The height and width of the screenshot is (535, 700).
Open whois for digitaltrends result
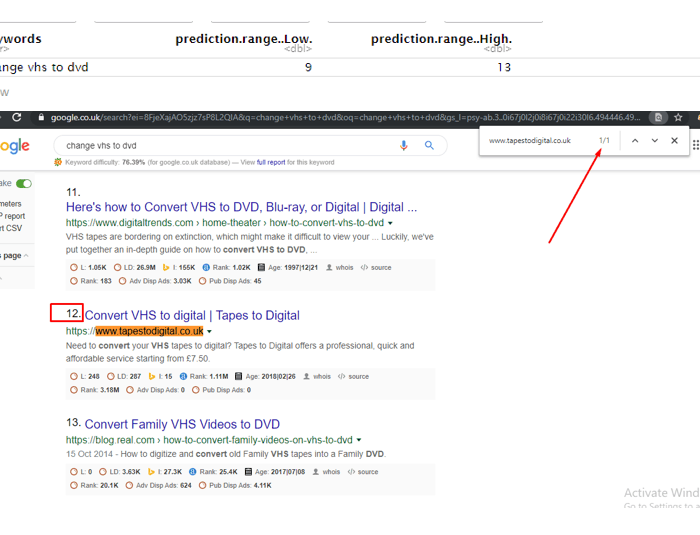click(340, 268)
